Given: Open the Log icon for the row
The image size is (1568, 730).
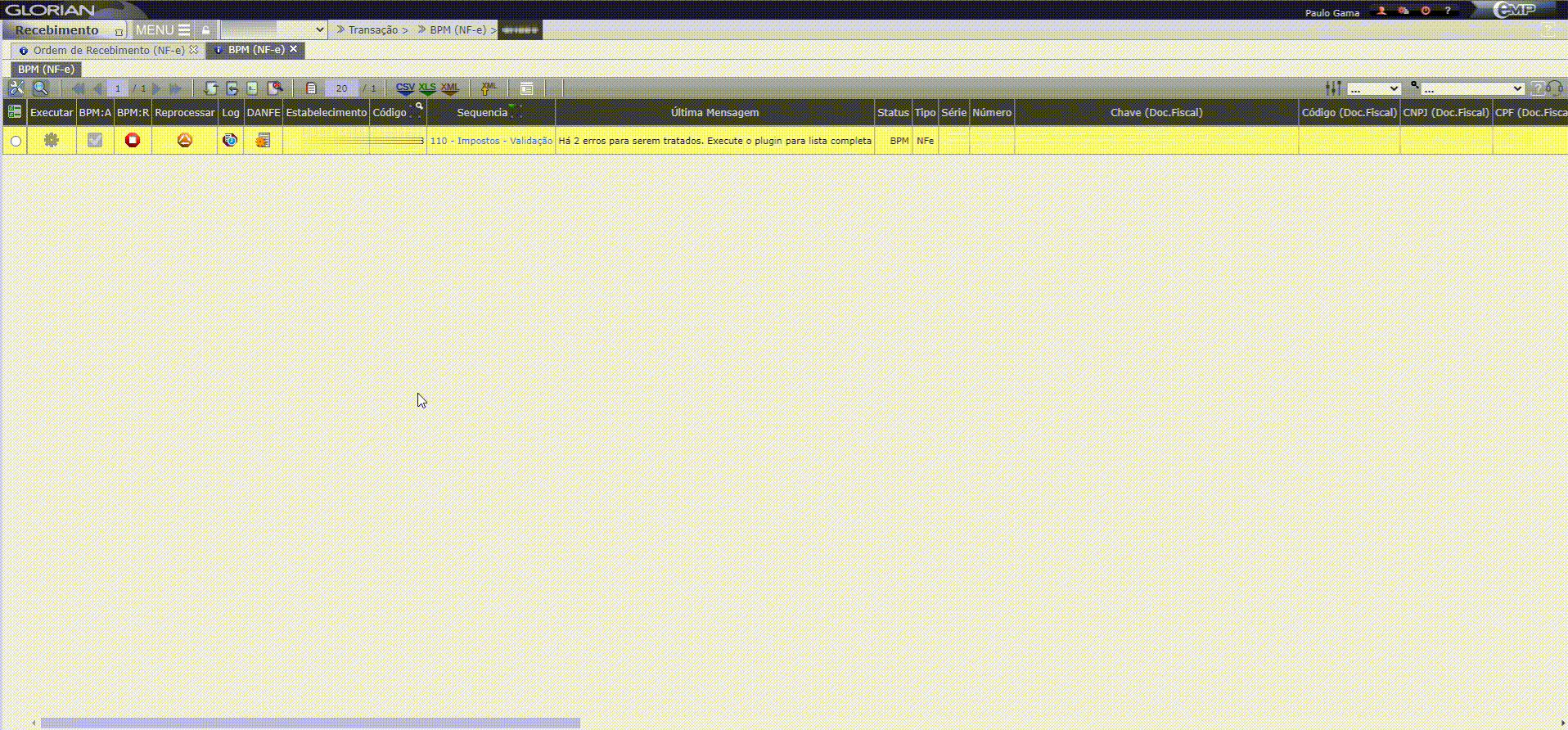Looking at the screenshot, I should click(230, 141).
